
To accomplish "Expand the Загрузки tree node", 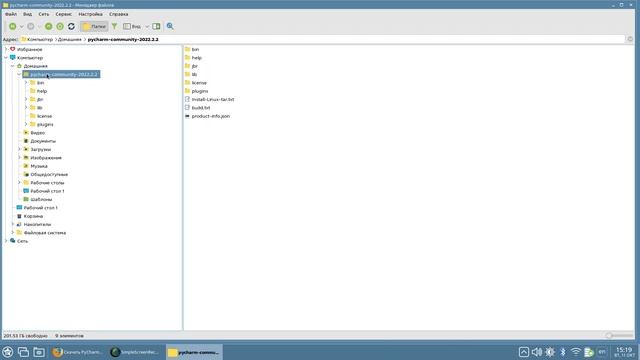I will pos(19,149).
